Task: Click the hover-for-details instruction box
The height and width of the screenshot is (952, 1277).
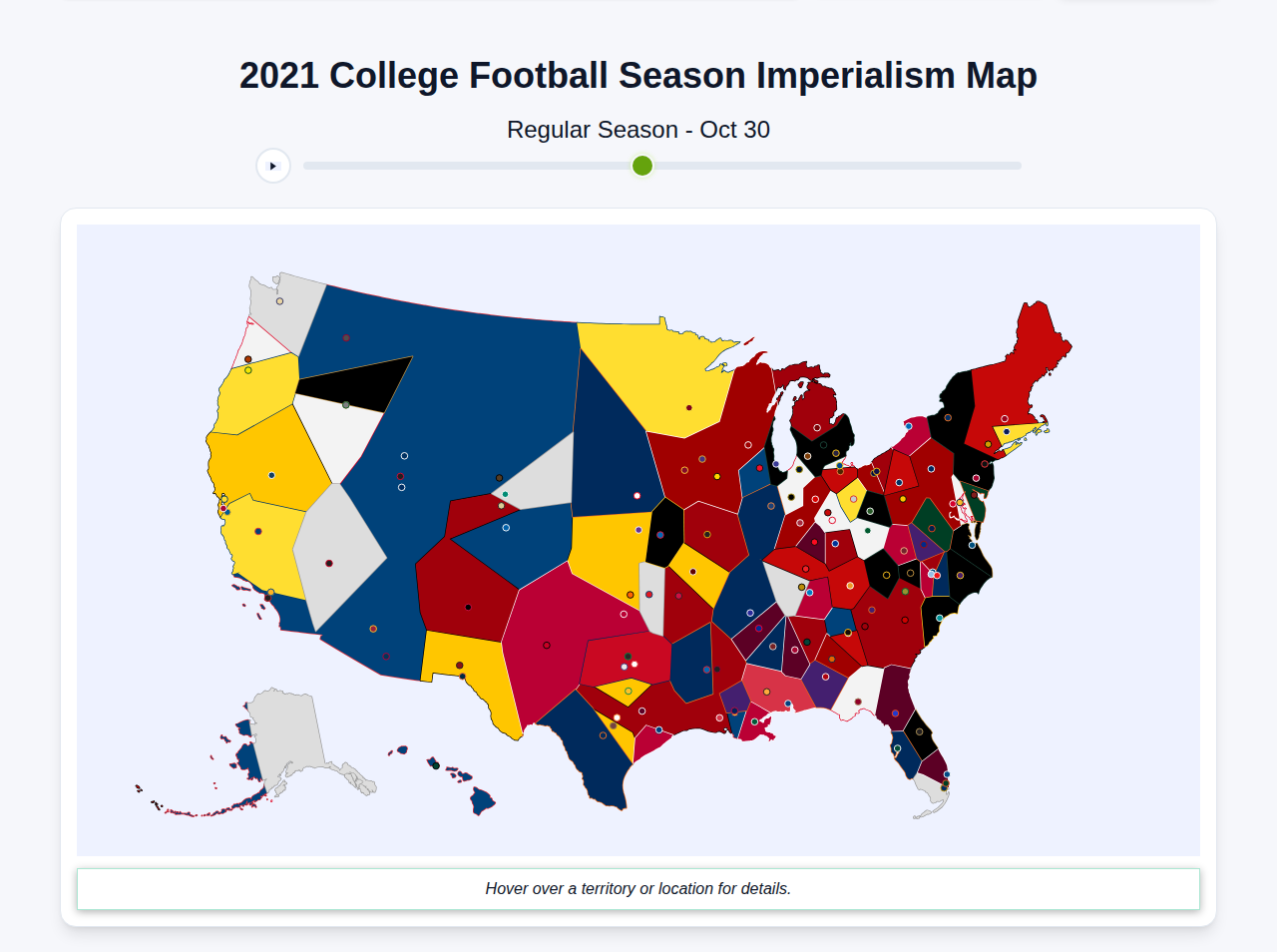Action: coord(638,888)
